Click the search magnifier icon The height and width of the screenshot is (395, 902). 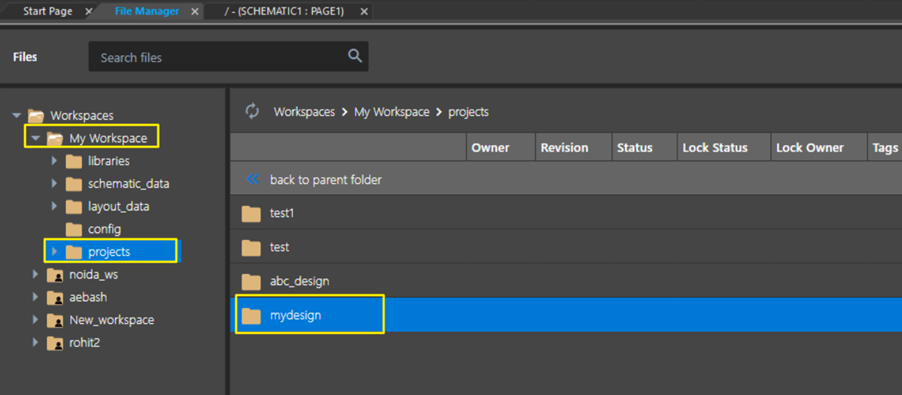(355, 56)
